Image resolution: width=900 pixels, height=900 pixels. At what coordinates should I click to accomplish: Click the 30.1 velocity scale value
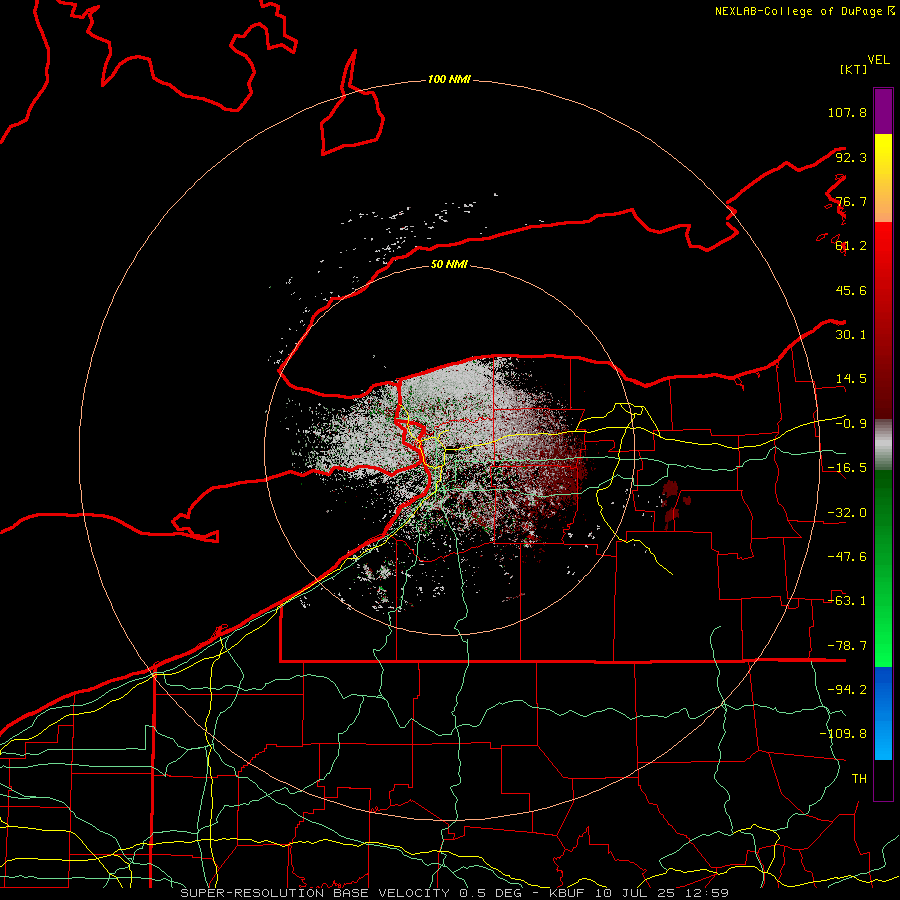click(x=851, y=335)
